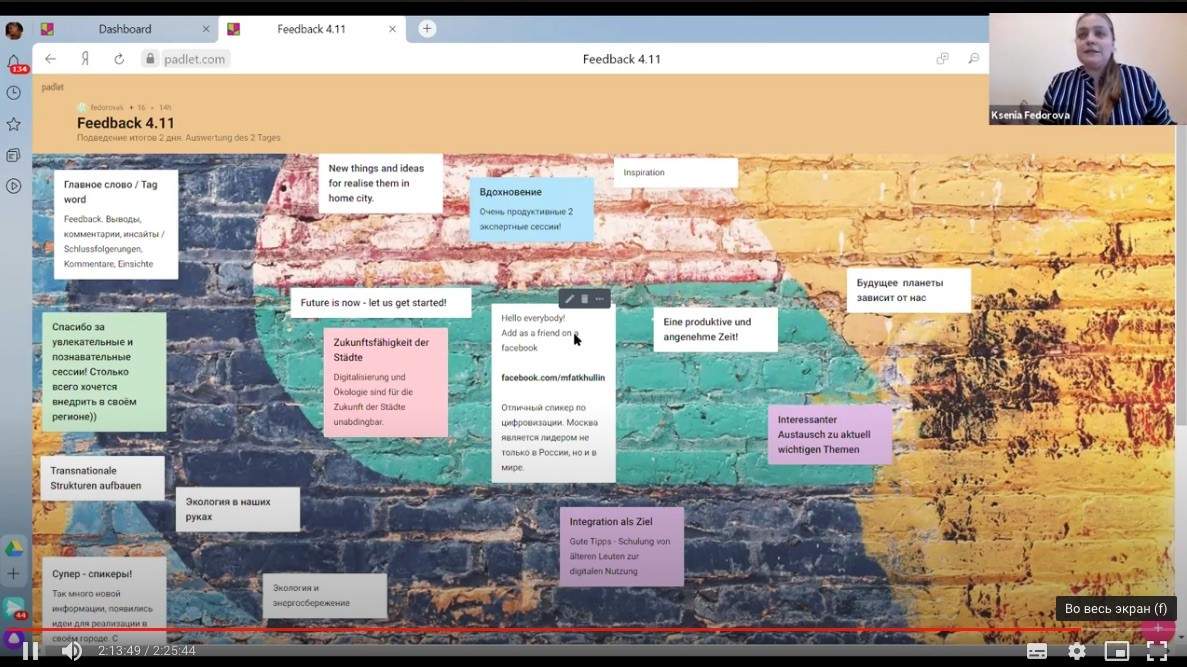Open Alice assistant icon at sidebar bottom
Image resolution: width=1187 pixels, height=667 pixels.
coord(14,640)
